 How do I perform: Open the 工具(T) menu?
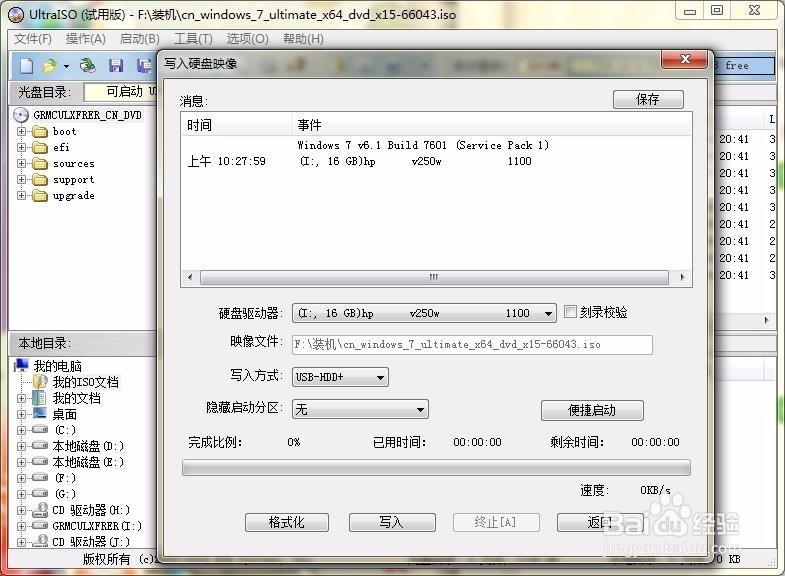[x=193, y=39]
